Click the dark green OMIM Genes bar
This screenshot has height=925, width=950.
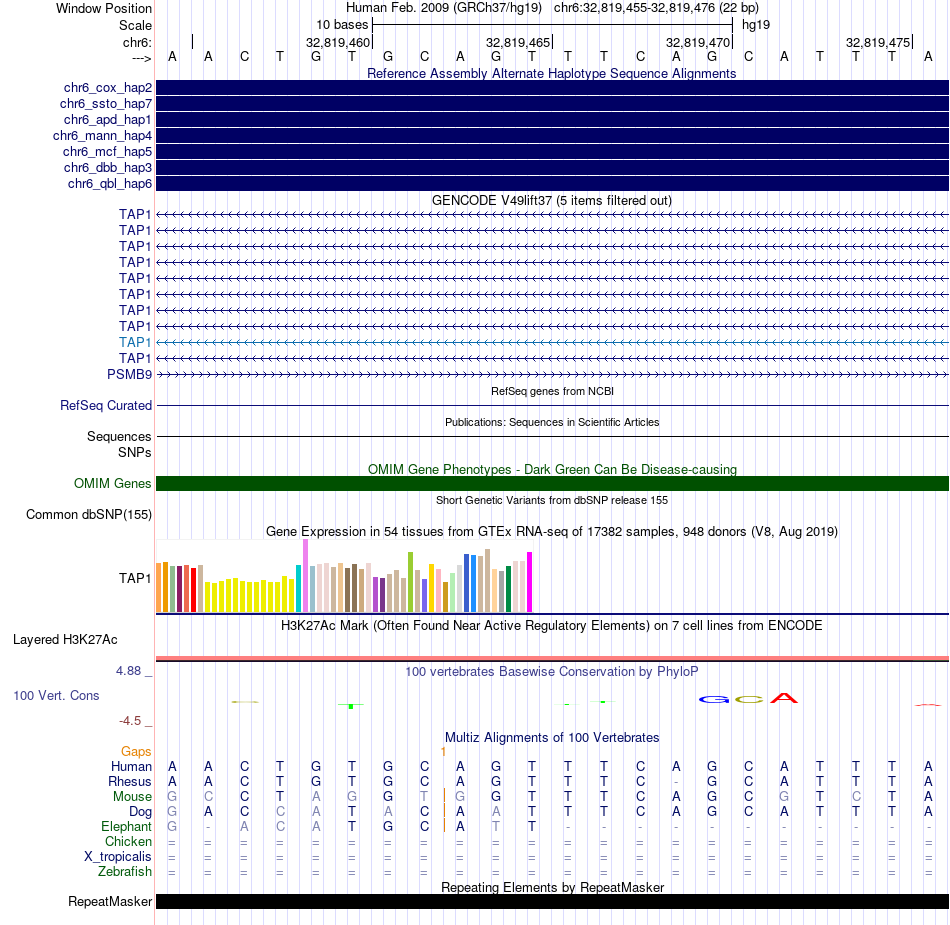tap(552, 483)
